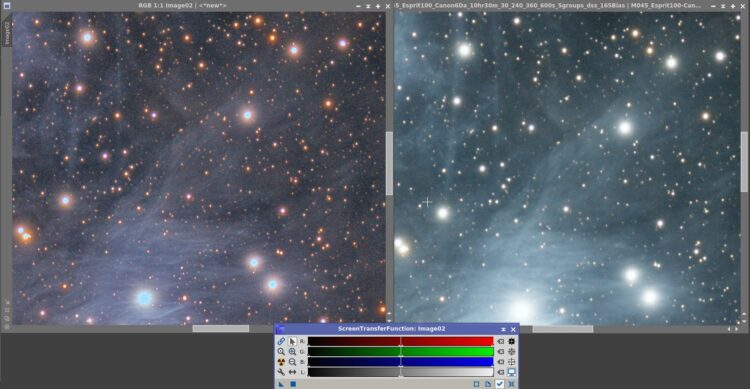750x389 pixels.
Task: Apply Auto Stretch with the radiation icon
Action: coord(281,362)
